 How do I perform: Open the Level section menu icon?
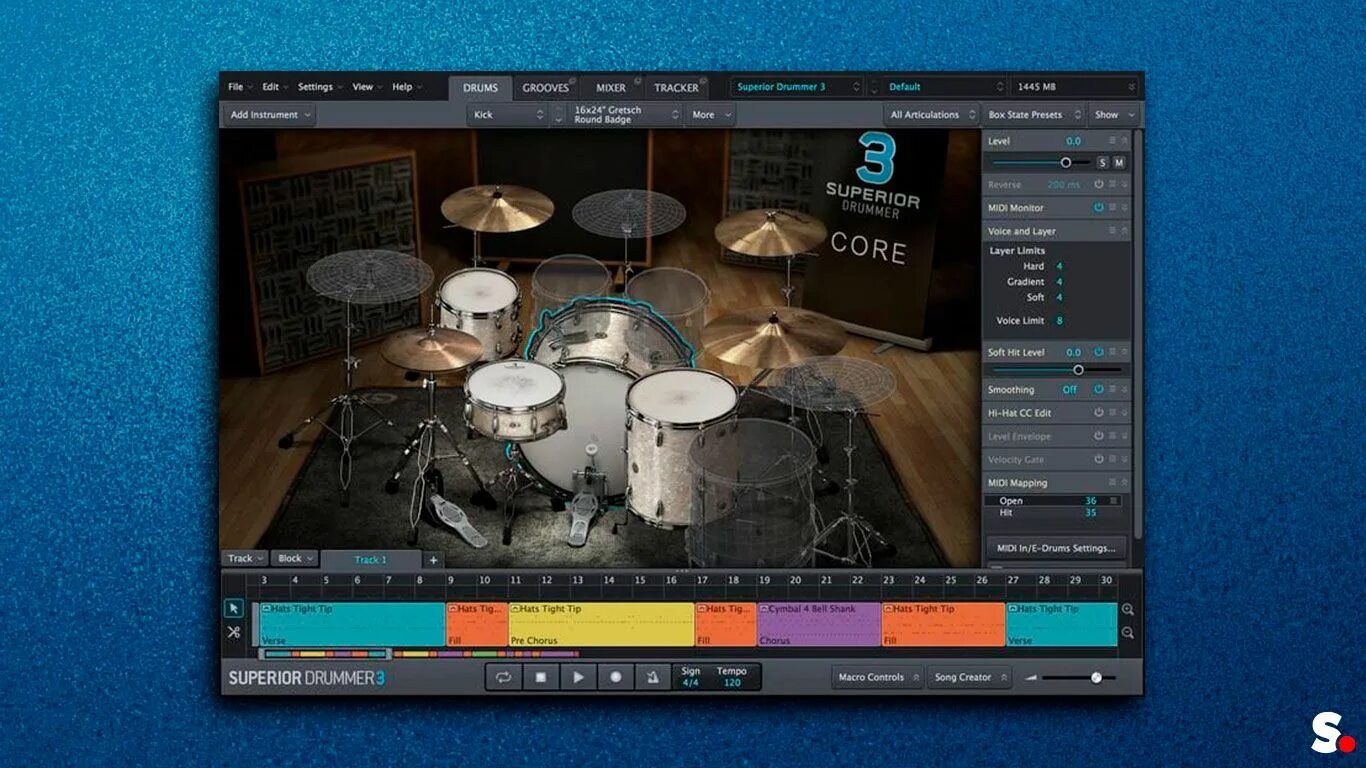tap(1111, 141)
